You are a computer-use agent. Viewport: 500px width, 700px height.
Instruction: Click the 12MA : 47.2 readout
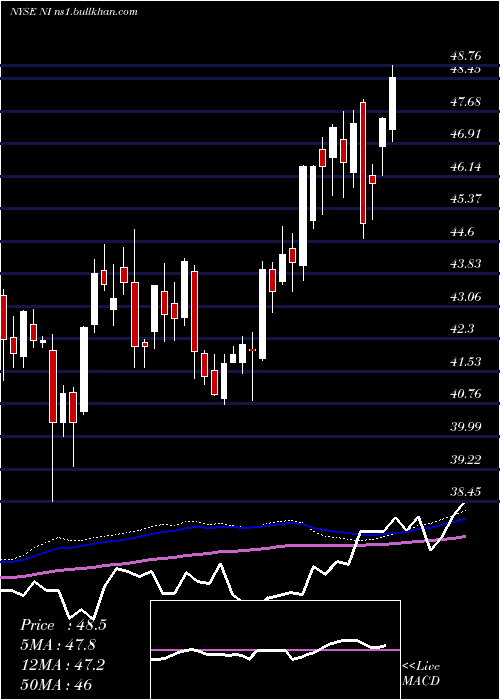pos(62,664)
